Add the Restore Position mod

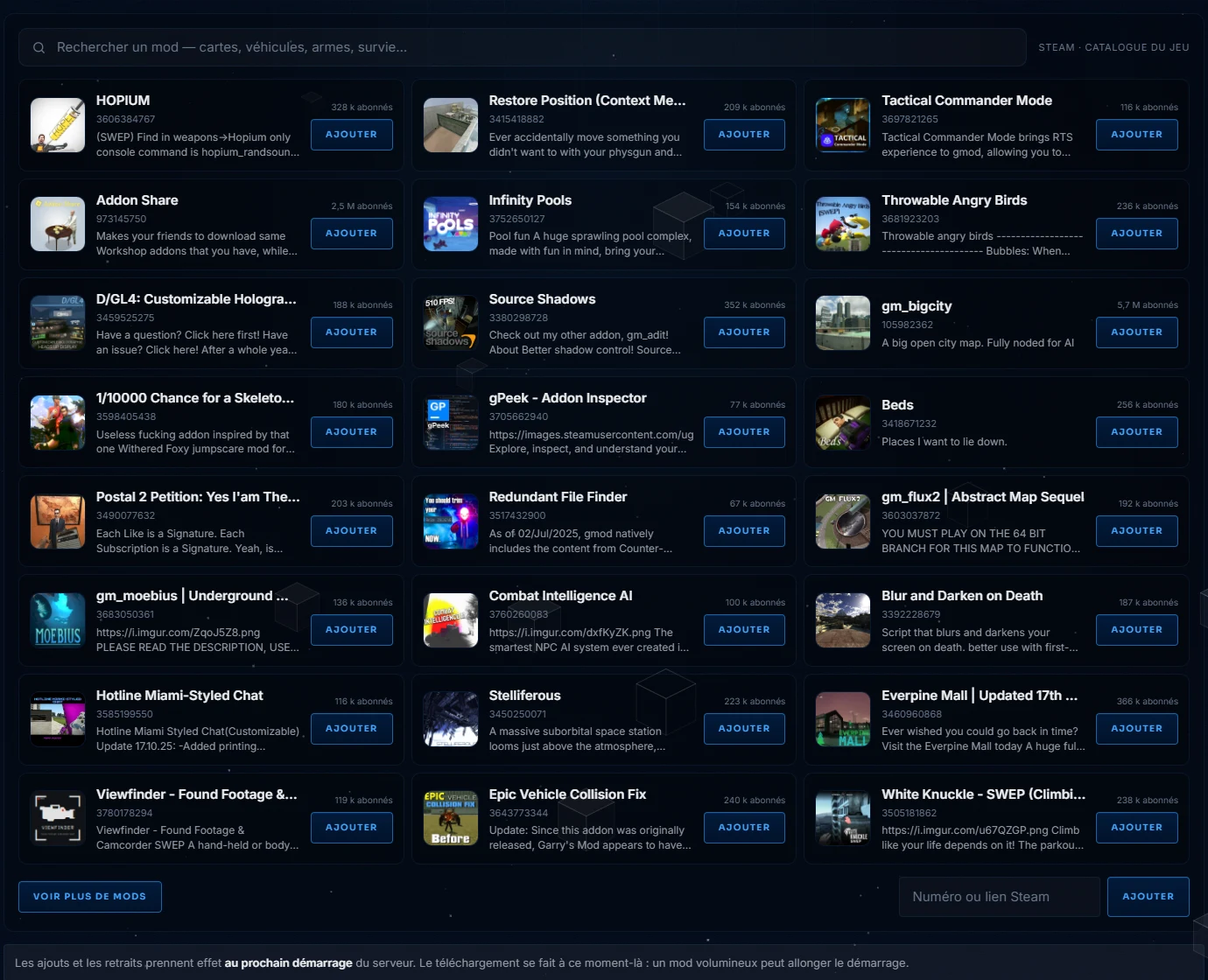[744, 135]
